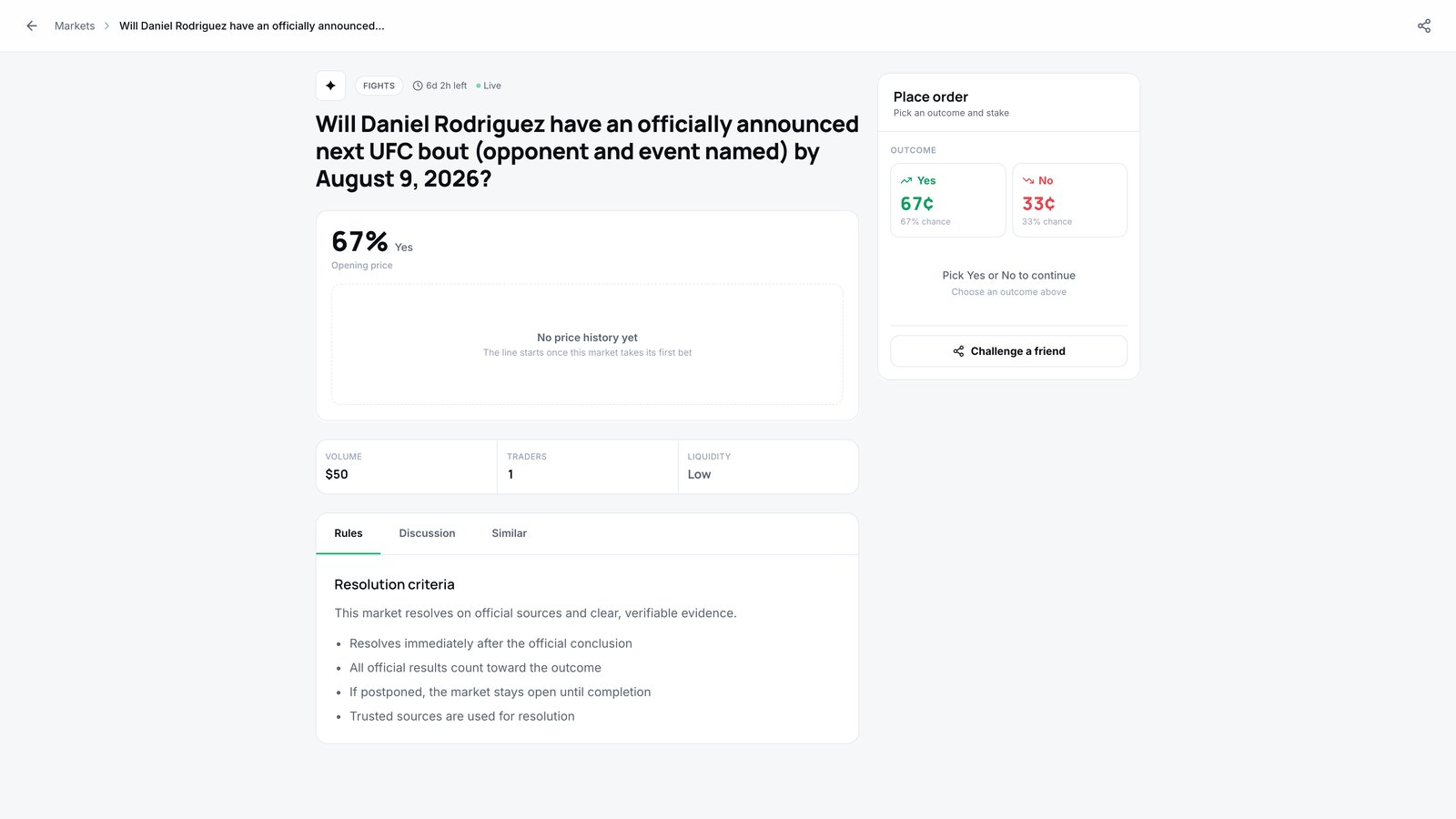Open the Discussion tab

(427, 533)
